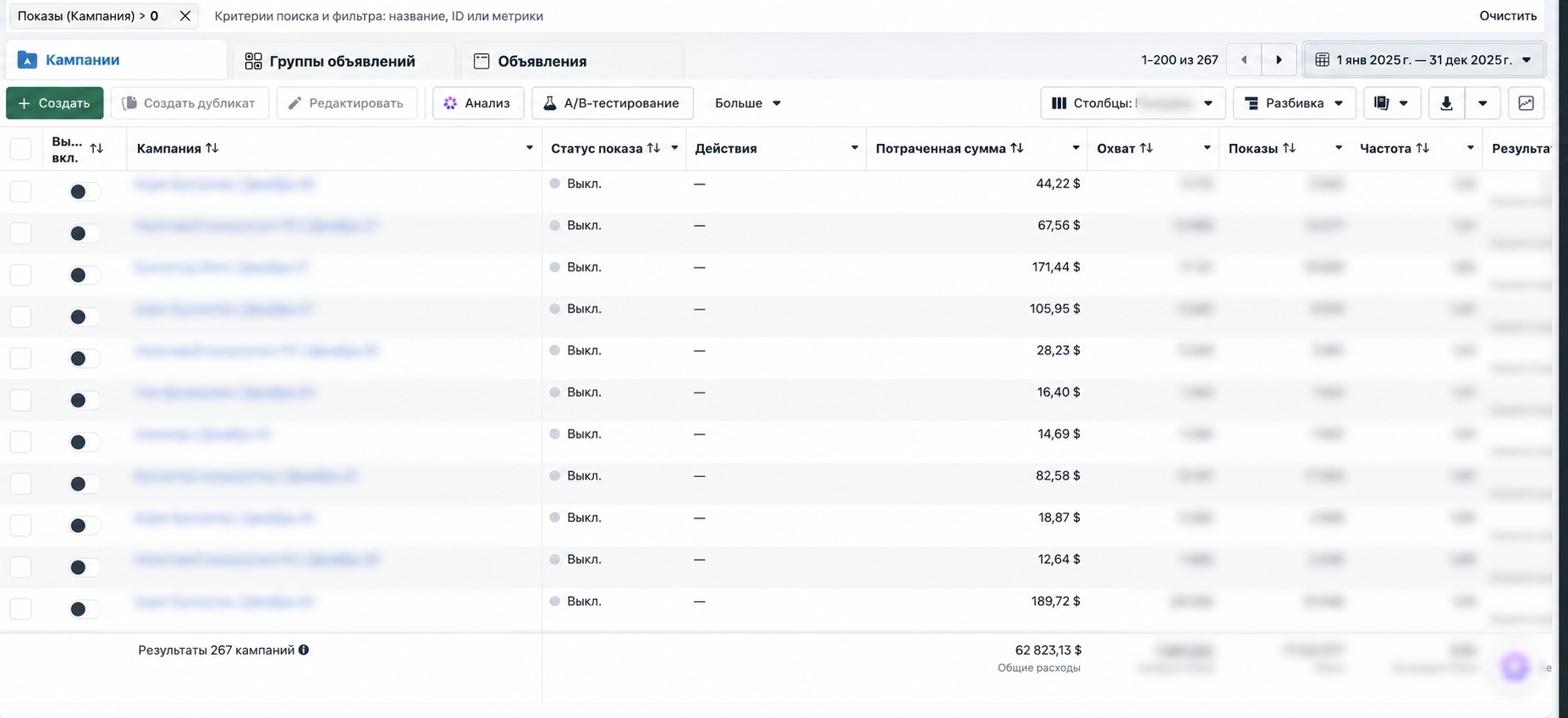Remove the Показы (Кампания) > 0 filter chip
Screen dimensions: 1568x718
[185, 16]
